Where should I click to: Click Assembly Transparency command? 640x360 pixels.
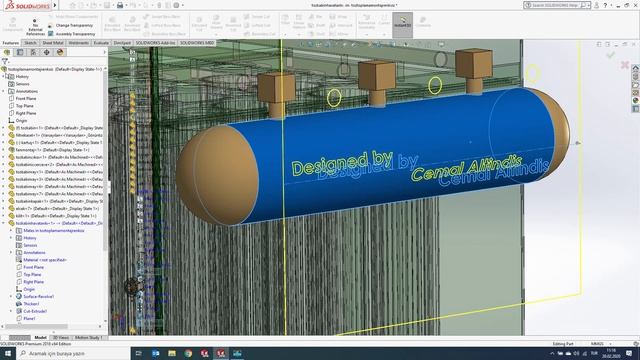click(71, 34)
